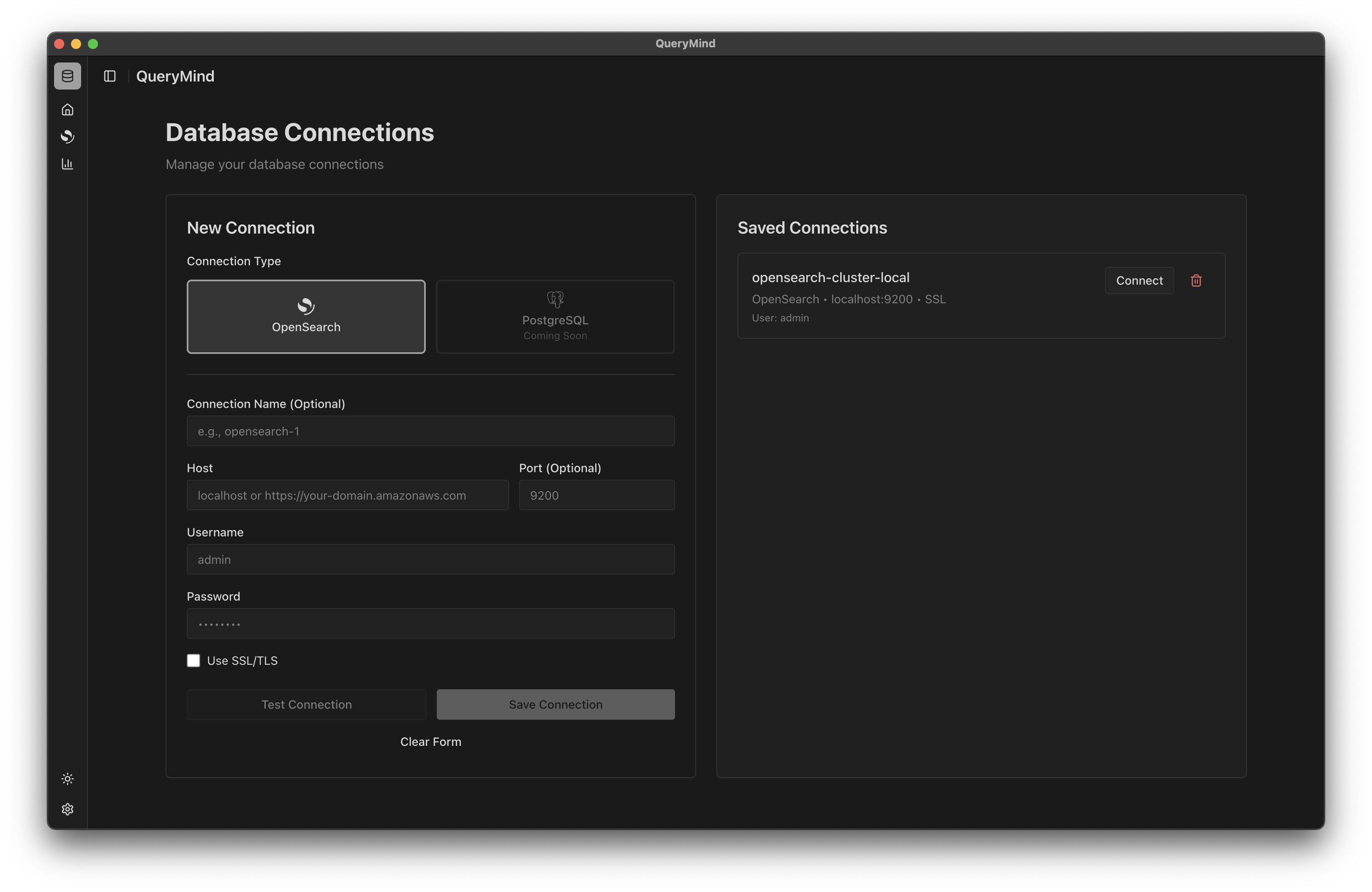The image size is (1372, 892).
Task: Connect to opensearch-cluster-local
Action: [x=1138, y=280]
